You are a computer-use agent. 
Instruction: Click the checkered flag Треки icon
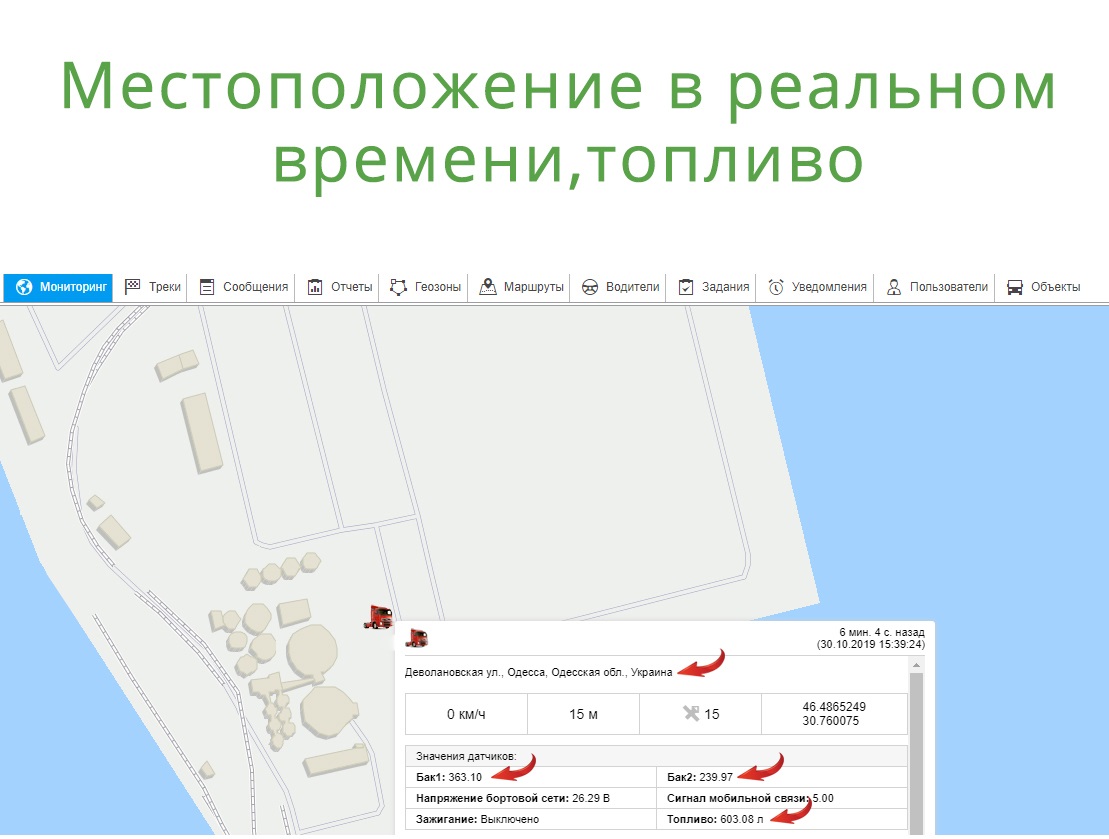pyautogui.click(x=133, y=287)
